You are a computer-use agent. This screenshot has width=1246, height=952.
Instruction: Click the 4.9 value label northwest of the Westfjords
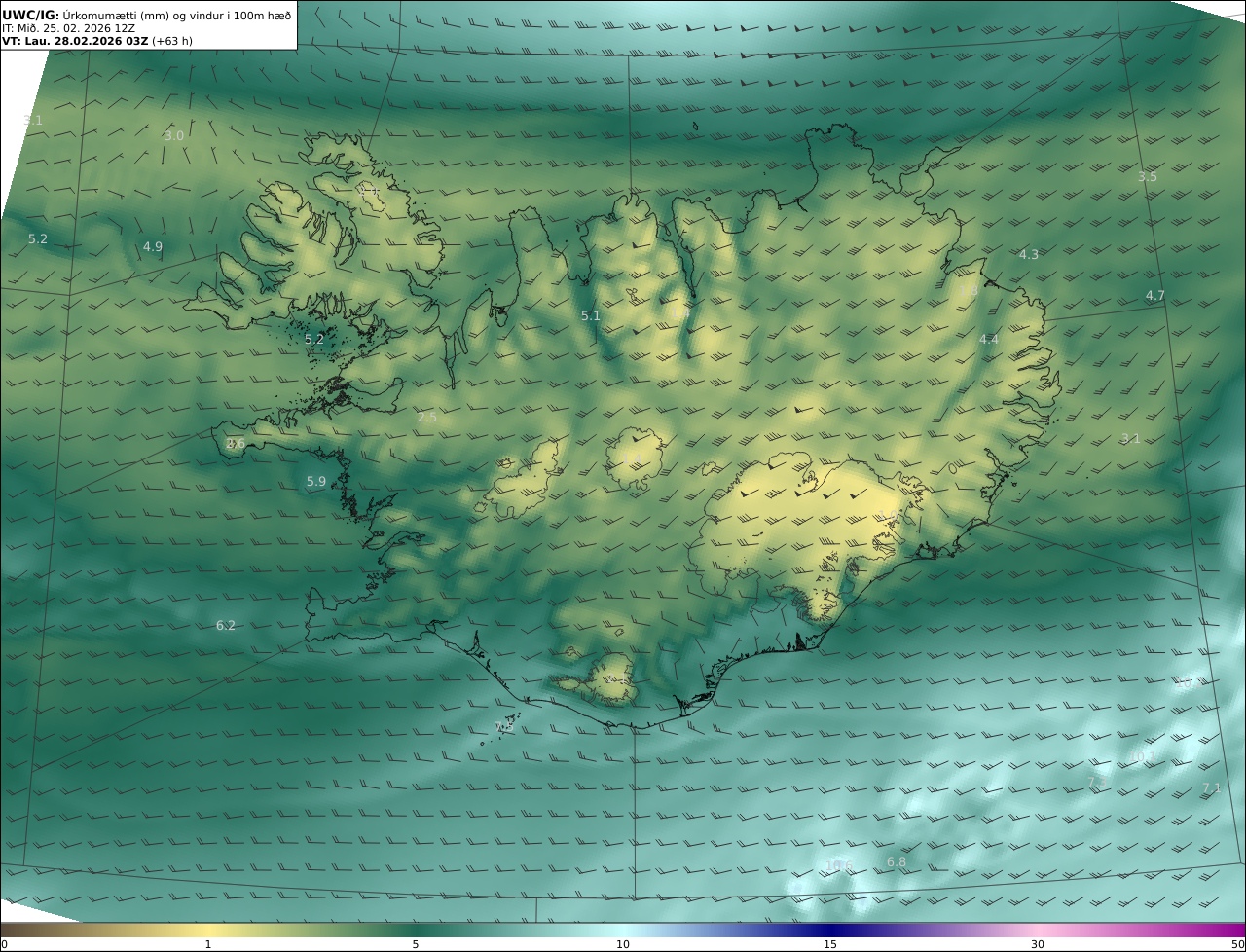pyautogui.click(x=153, y=247)
